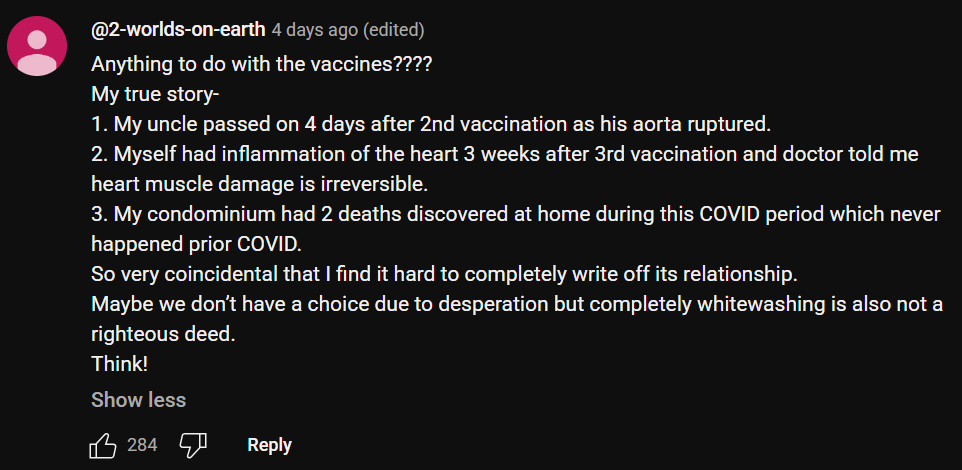Viewport: 962px width, 470px height.
Task: Click the "My true story-" line
Action: point(155,94)
